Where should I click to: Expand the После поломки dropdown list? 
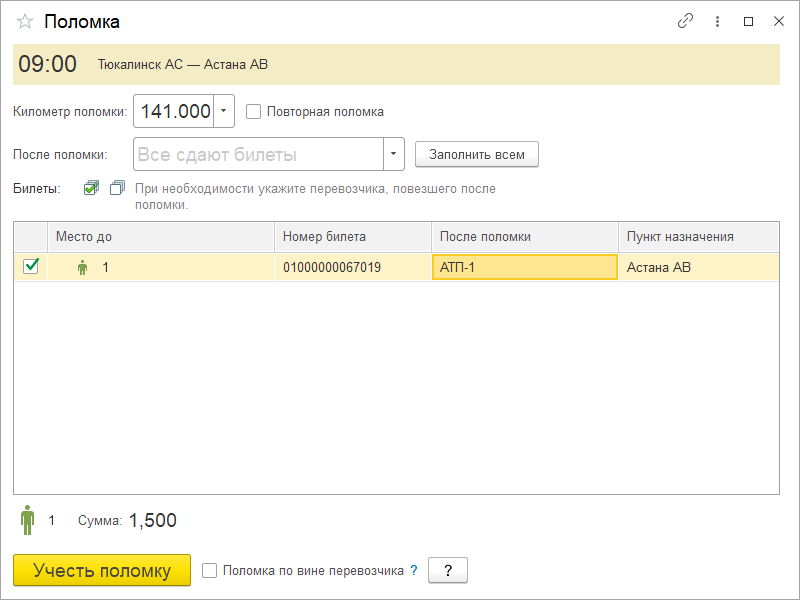tap(394, 155)
